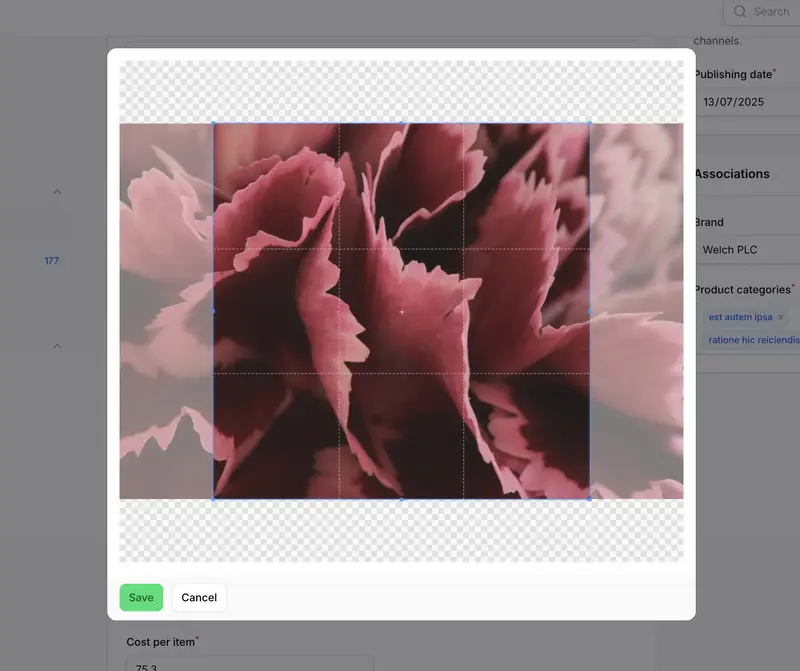800x671 pixels.
Task: Select the bottom-right crop handle
Action: [589, 497]
